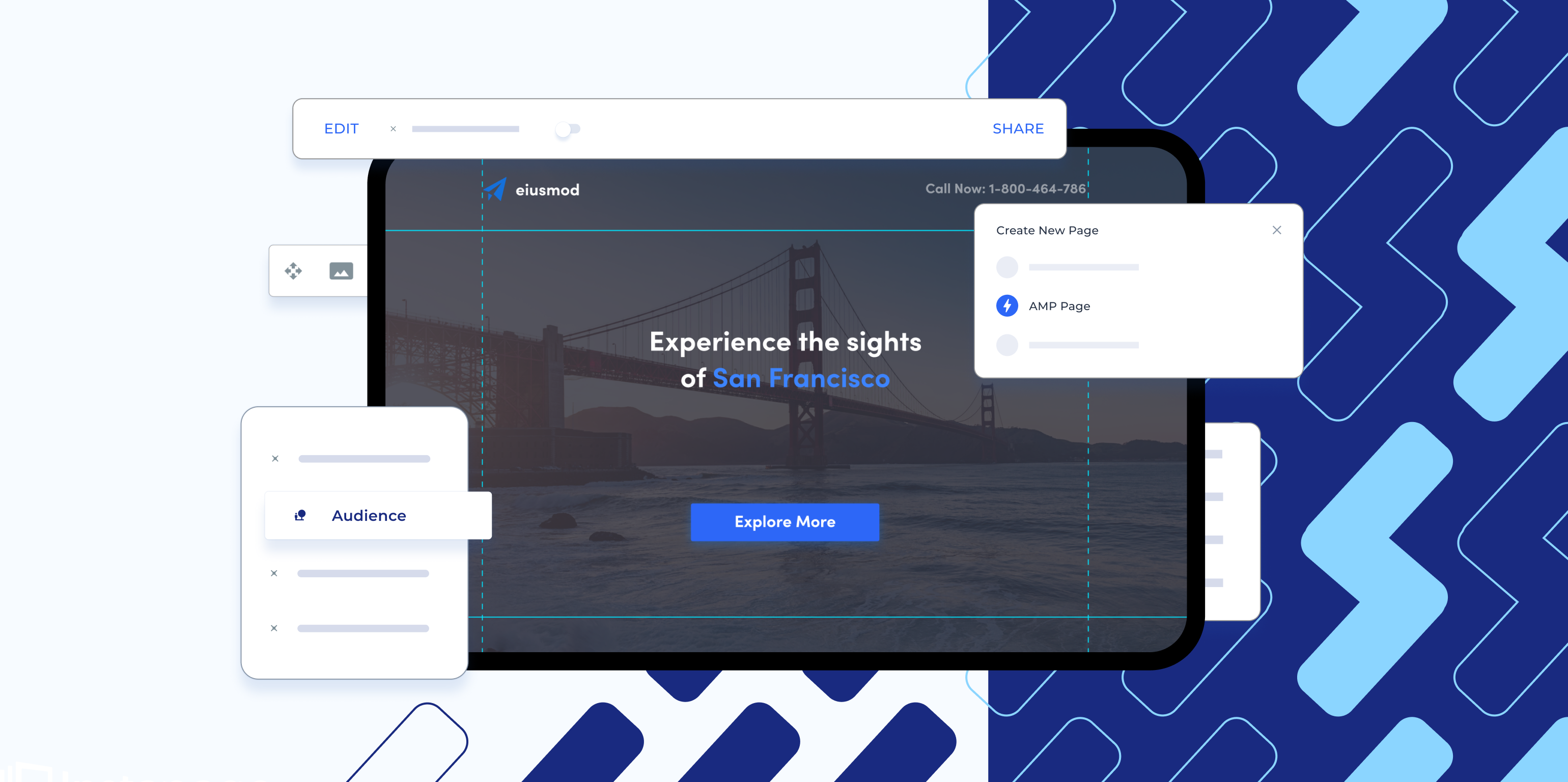The width and height of the screenshot is (1568, 782).
Task: Drag the progress slider in top toolbar
Action: coord(566,128)
